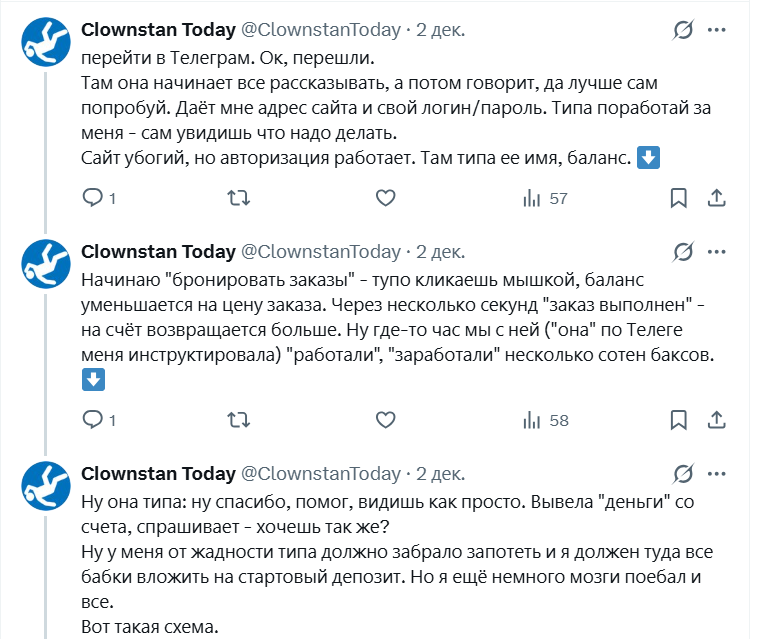
Task: Repost the second tweet about orders
Action: pos(240,420)
